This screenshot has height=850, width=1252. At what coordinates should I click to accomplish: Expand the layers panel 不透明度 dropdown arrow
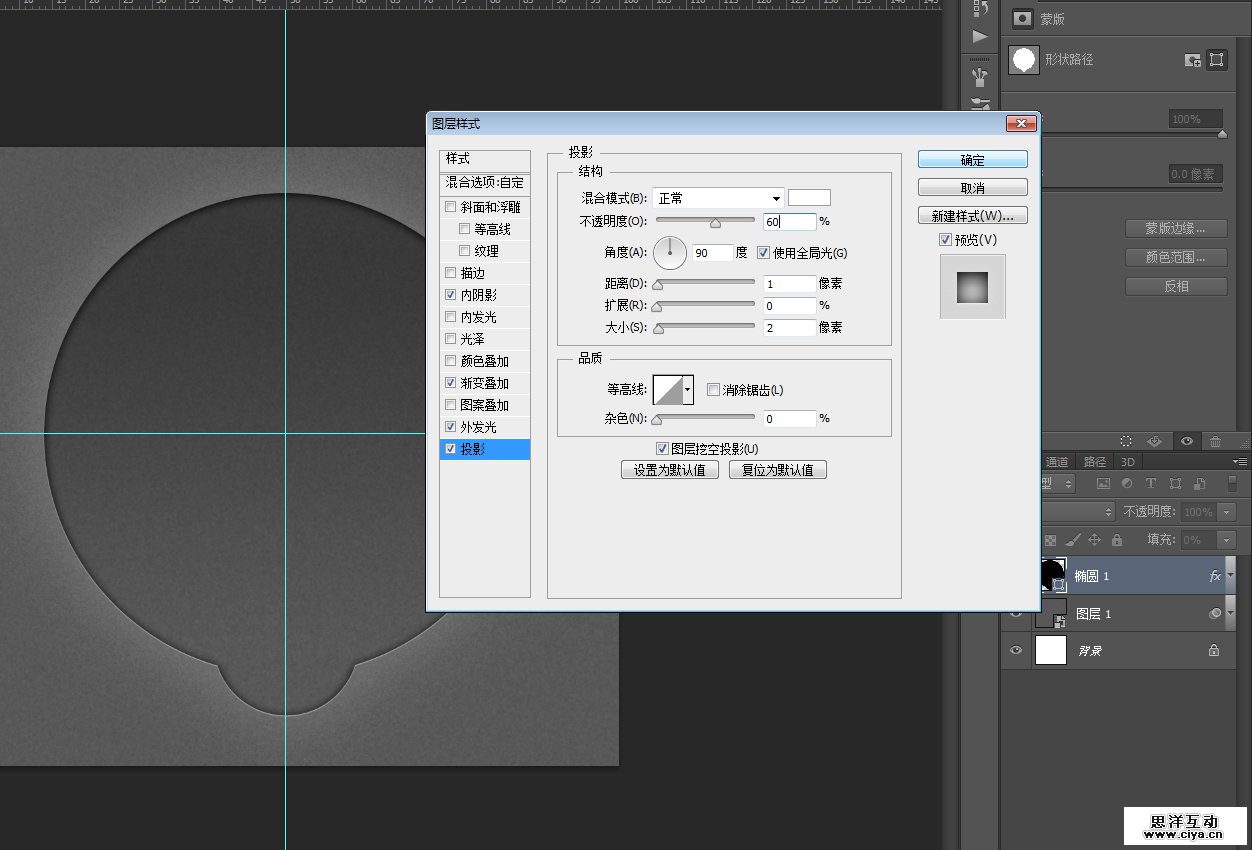coord(1227,512)
